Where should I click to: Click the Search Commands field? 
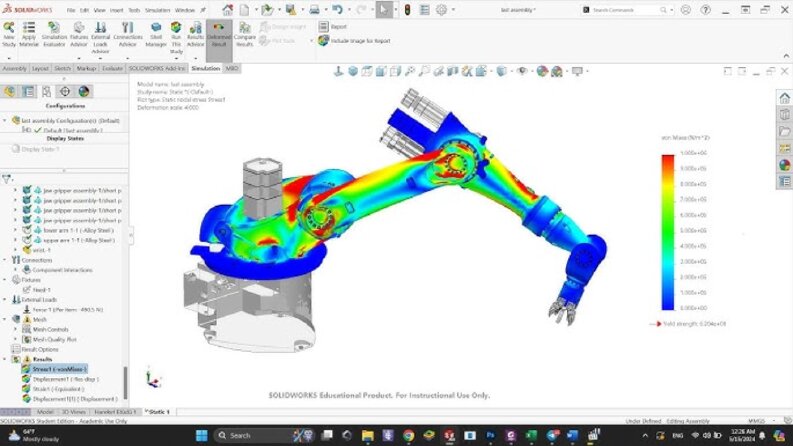point(626,10)
